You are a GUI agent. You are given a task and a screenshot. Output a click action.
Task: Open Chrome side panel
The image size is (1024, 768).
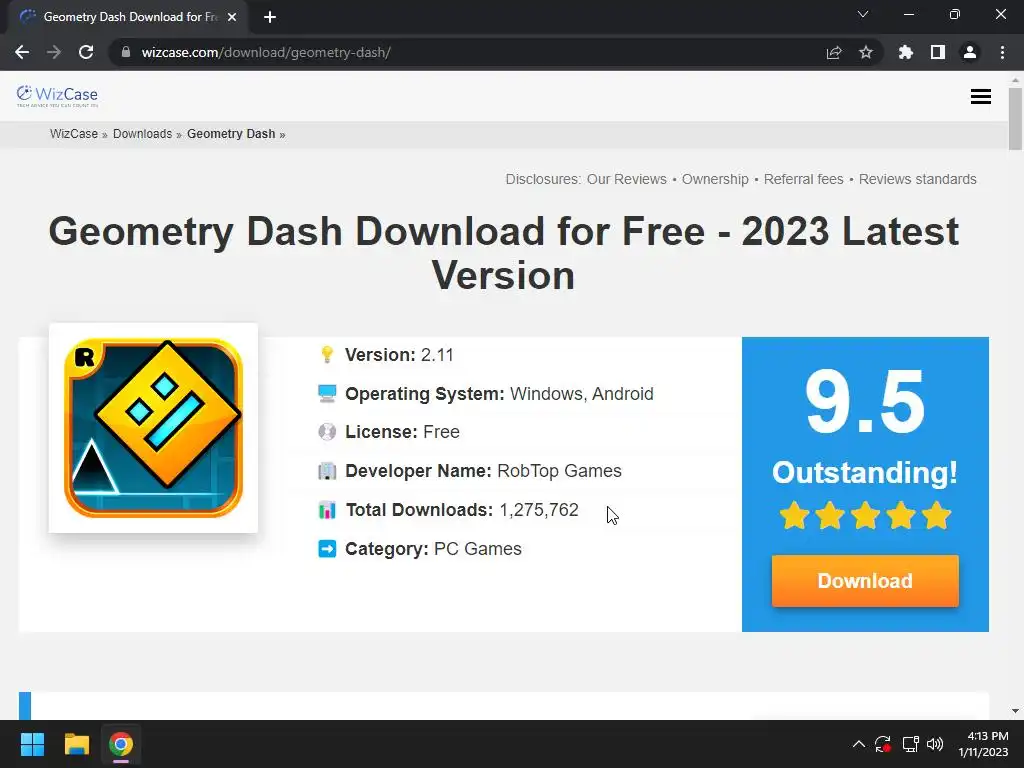938,52
